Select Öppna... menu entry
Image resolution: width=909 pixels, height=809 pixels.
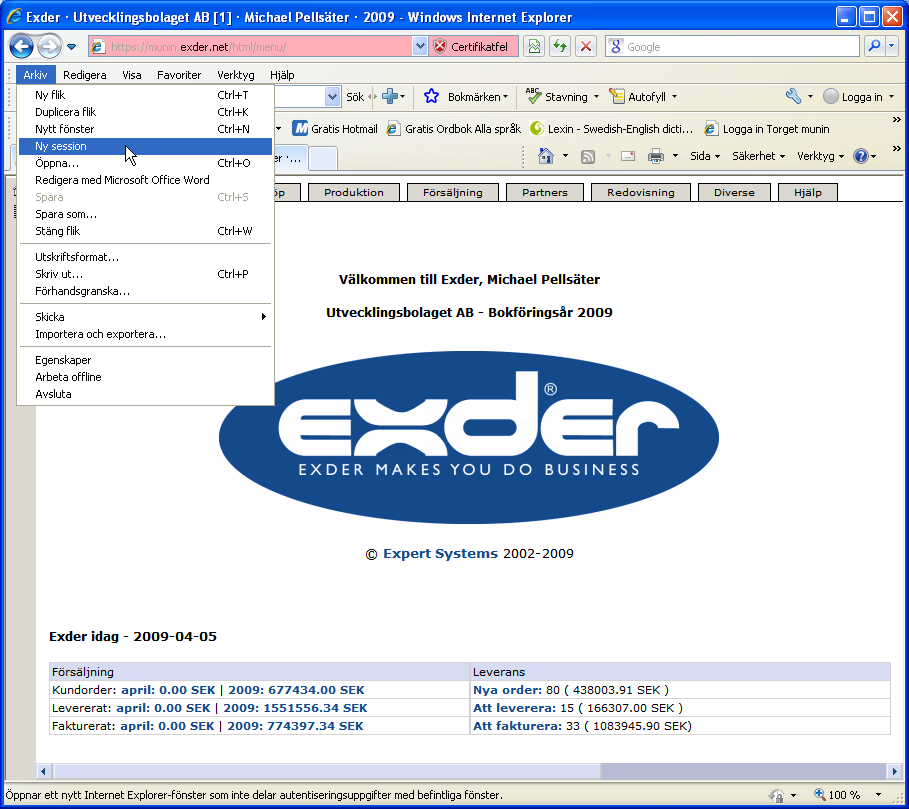(x=146, y=163)
